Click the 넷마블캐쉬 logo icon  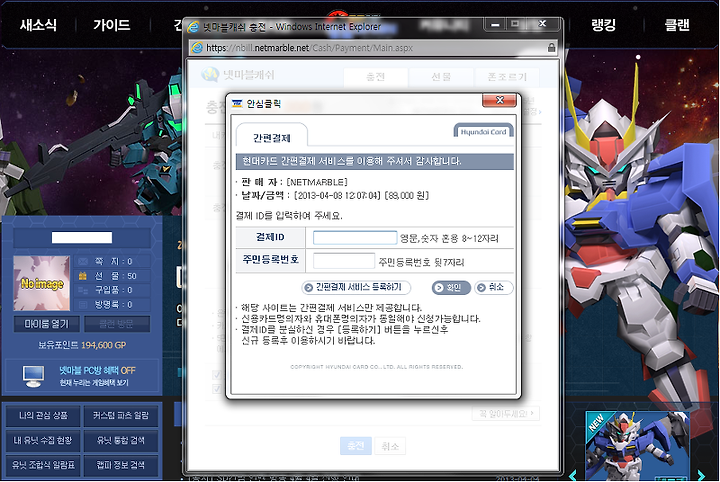tap(210, 74)
